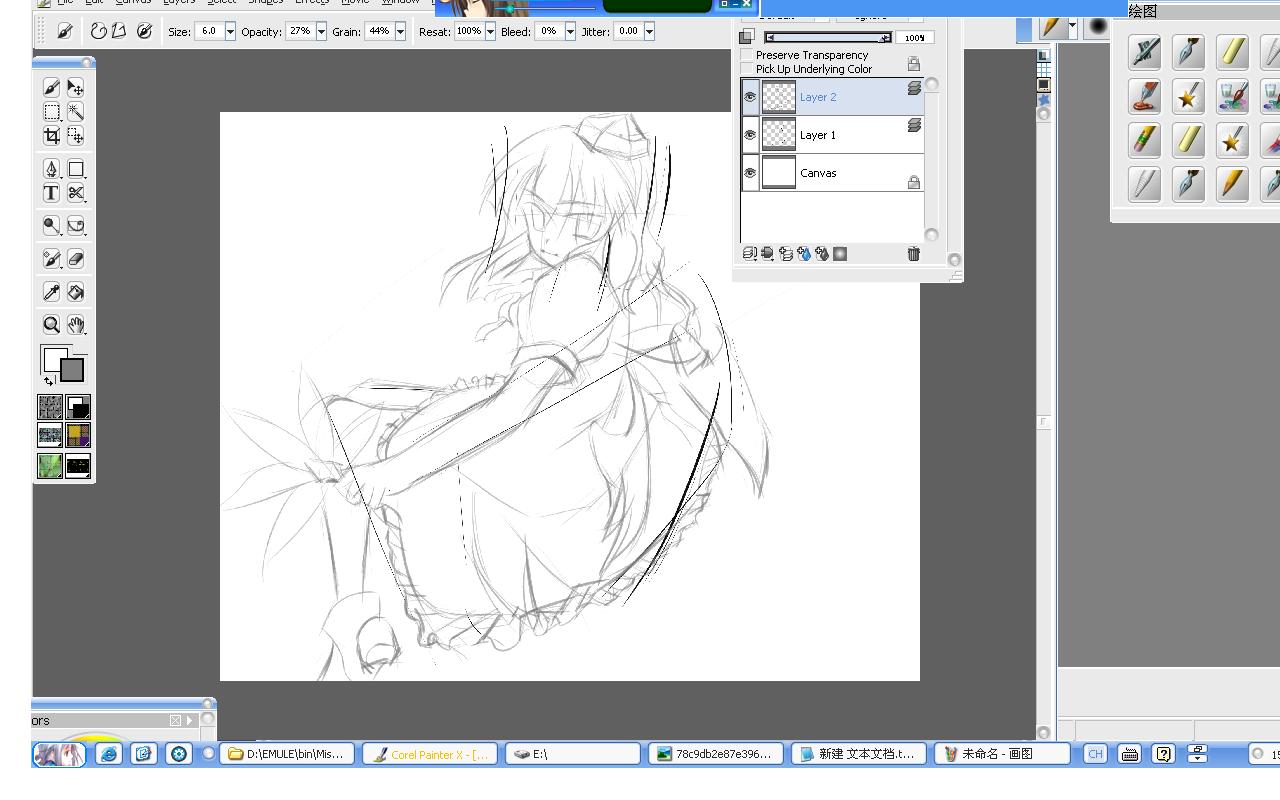1280x800 pixels.
Task: Click the New Layer icon in Layers panel
Action: coord(786,254)
